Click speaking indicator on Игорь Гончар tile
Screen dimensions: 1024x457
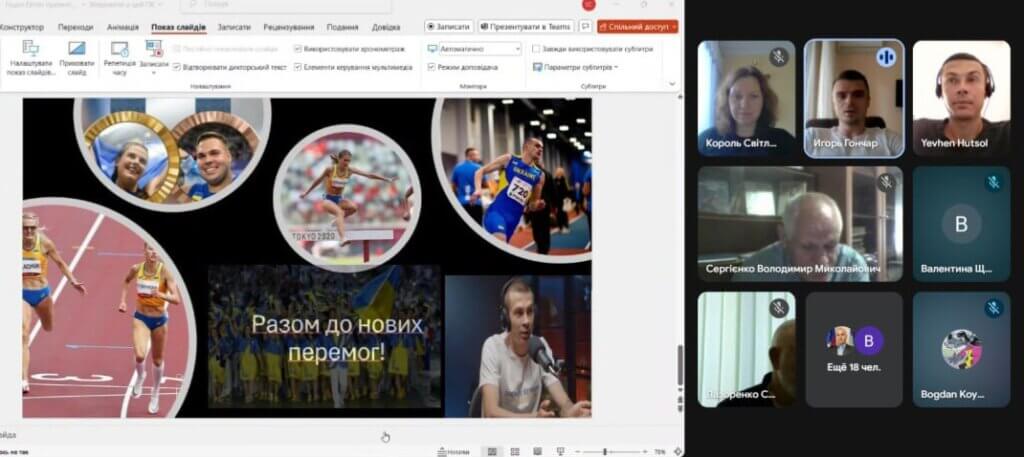[886, 57]
